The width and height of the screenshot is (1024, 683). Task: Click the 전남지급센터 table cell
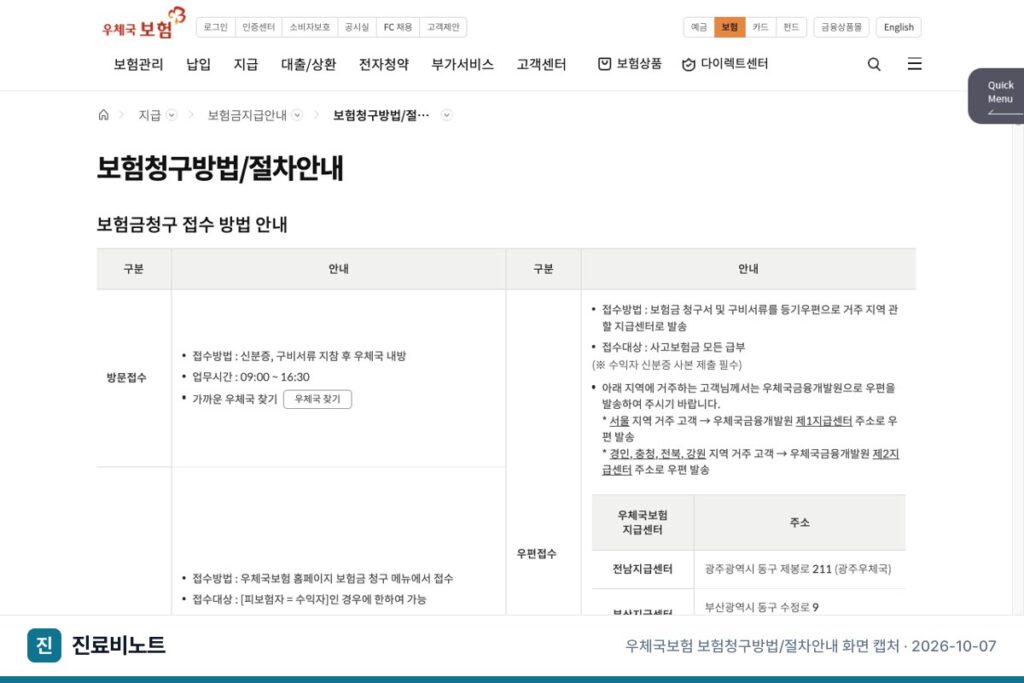[642, 569]
